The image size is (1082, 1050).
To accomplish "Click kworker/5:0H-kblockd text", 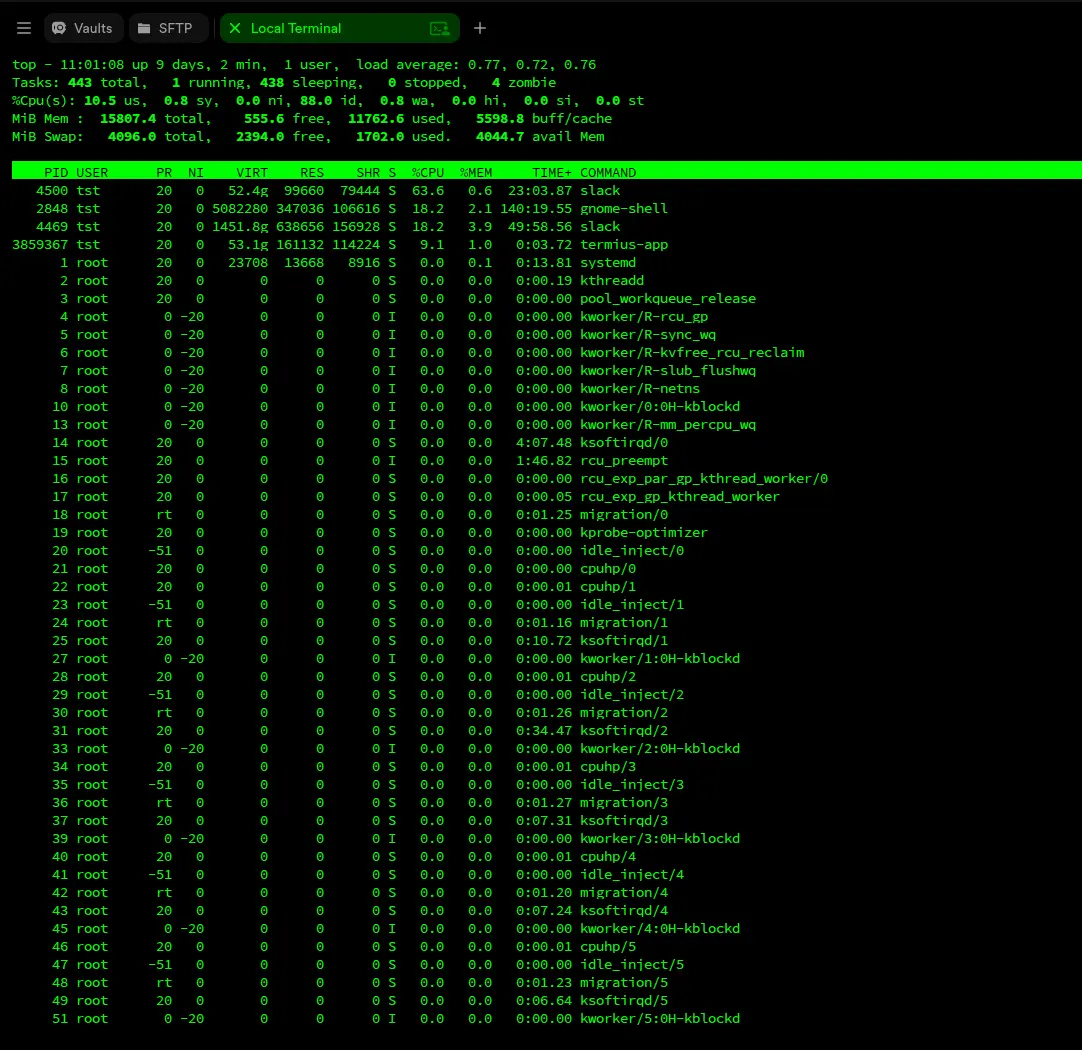I will (660, 1018).
